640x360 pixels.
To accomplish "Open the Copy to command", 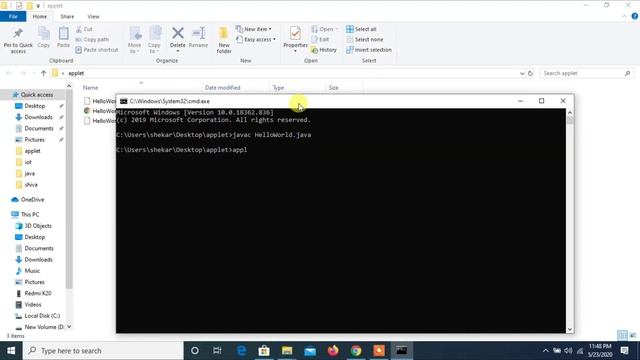I will (154, 40).
